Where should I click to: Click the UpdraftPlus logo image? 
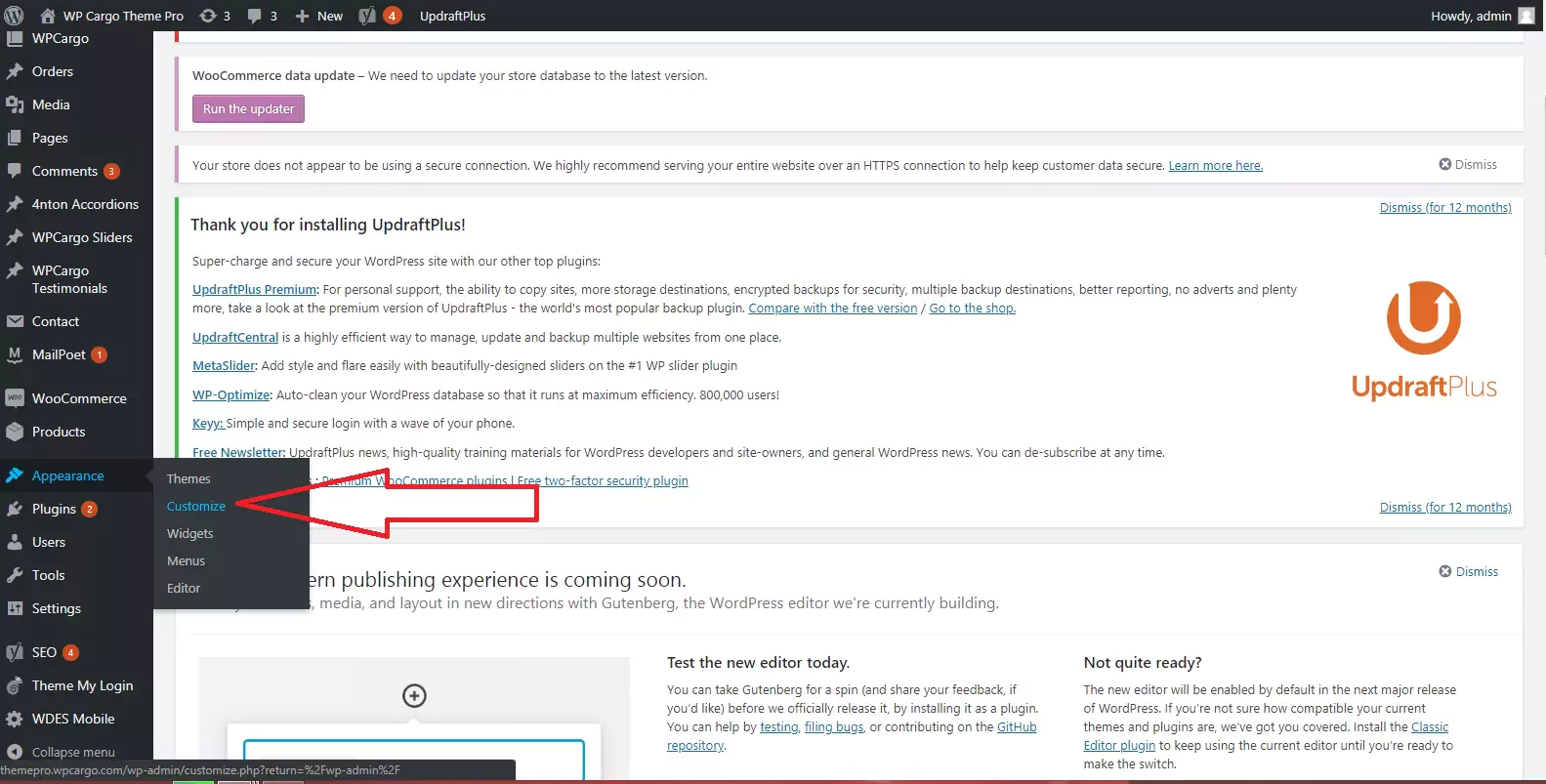coord(1424,340)
